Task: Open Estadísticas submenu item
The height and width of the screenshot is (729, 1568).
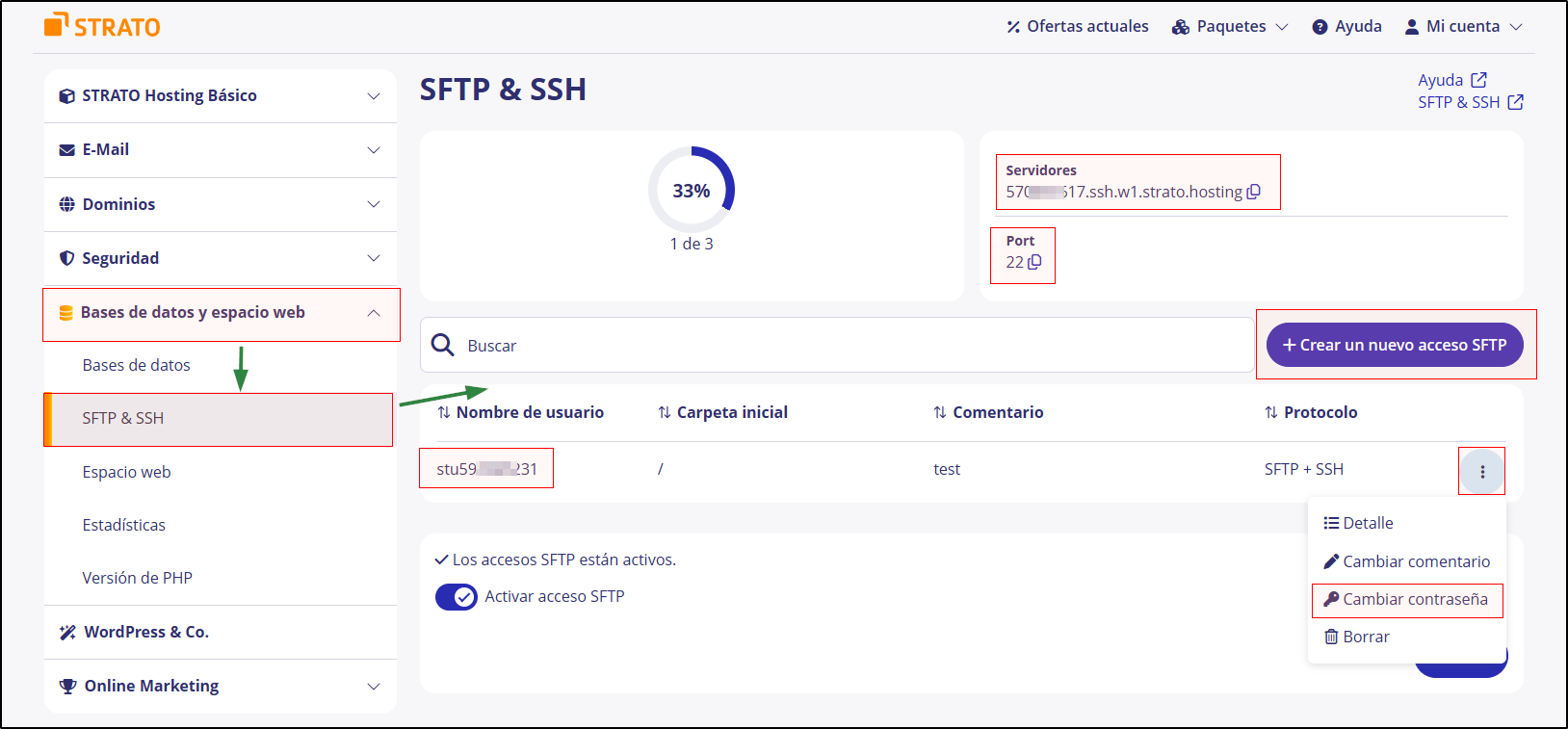Action: 124,525
